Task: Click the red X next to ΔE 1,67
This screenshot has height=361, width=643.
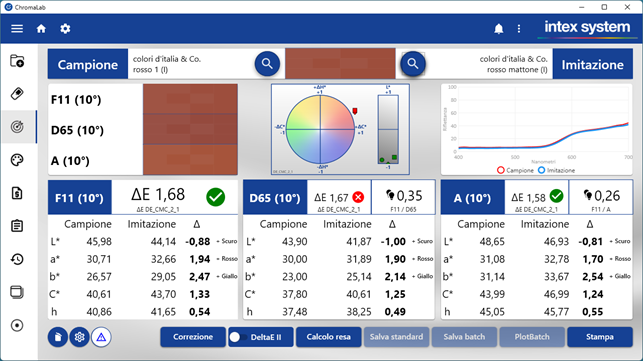Action: [358, 197]
